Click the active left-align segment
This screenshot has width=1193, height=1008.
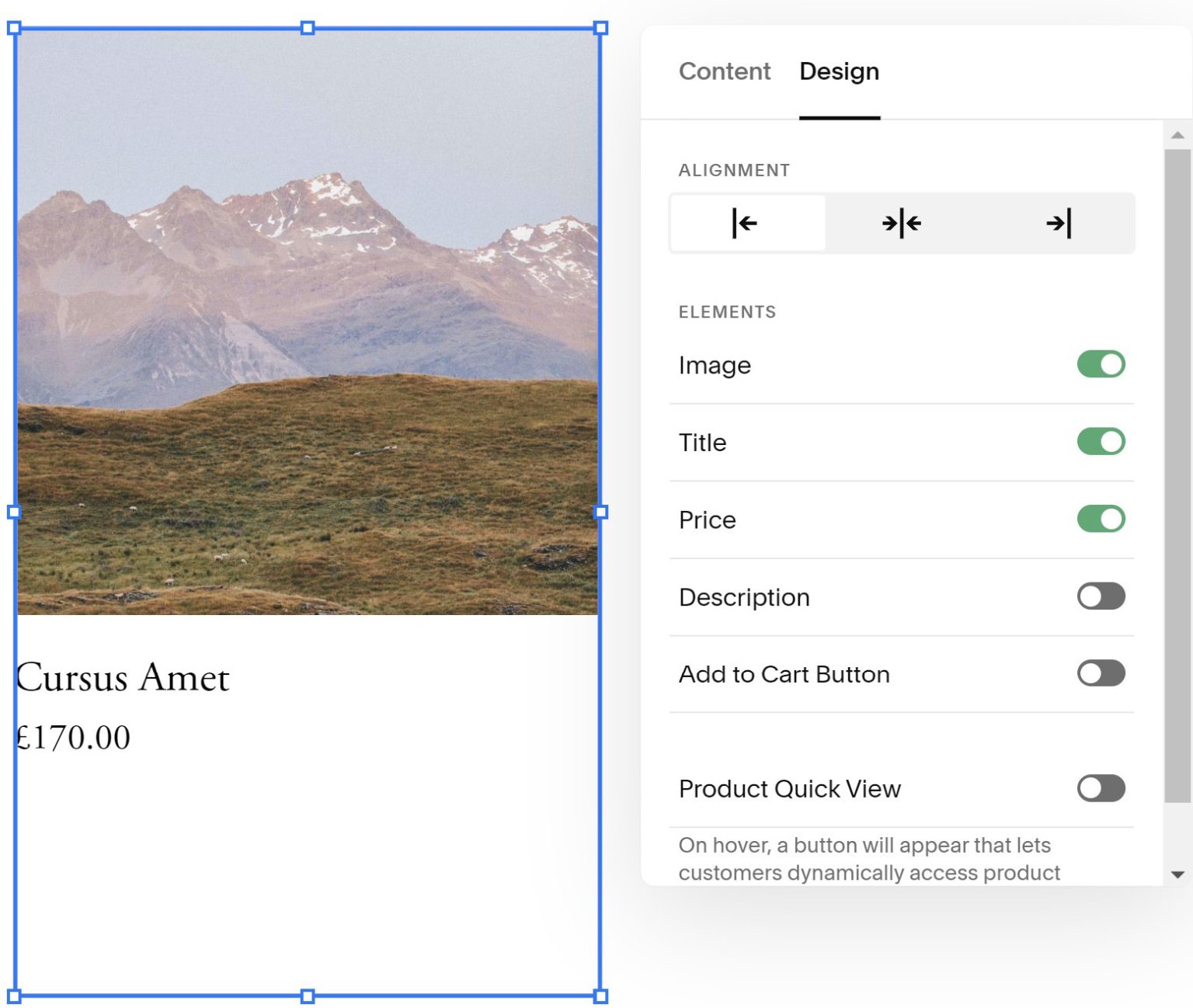744,224
